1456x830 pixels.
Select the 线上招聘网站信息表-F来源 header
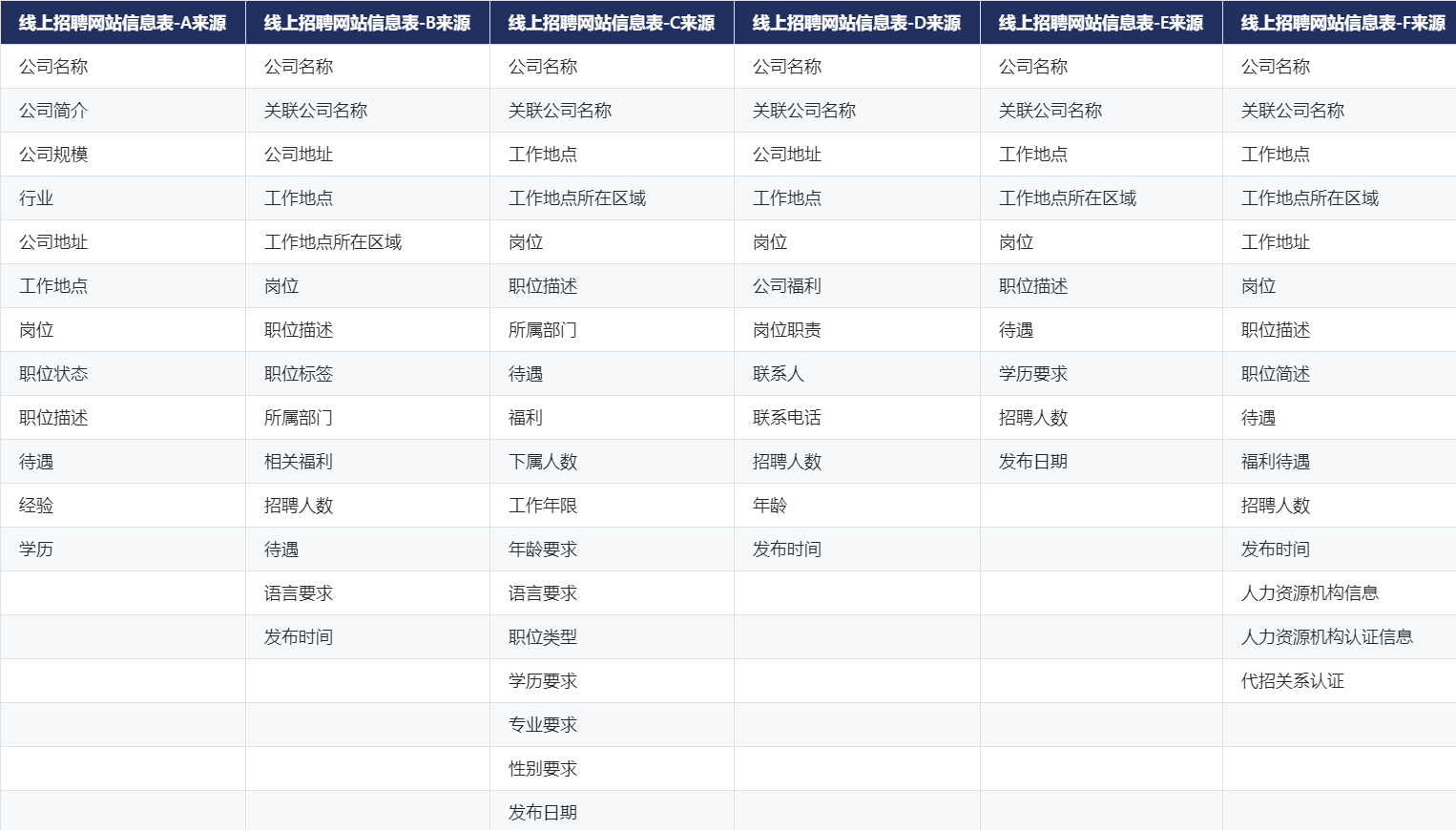(x=1340, y=22)
